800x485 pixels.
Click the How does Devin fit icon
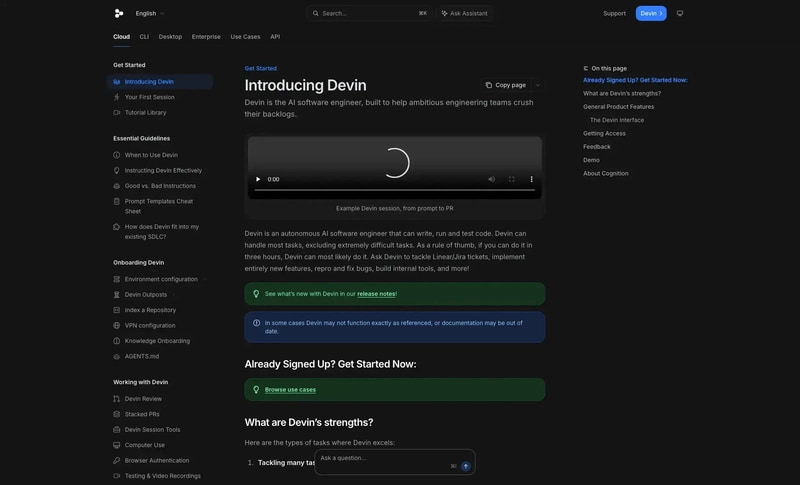point(117,227)
